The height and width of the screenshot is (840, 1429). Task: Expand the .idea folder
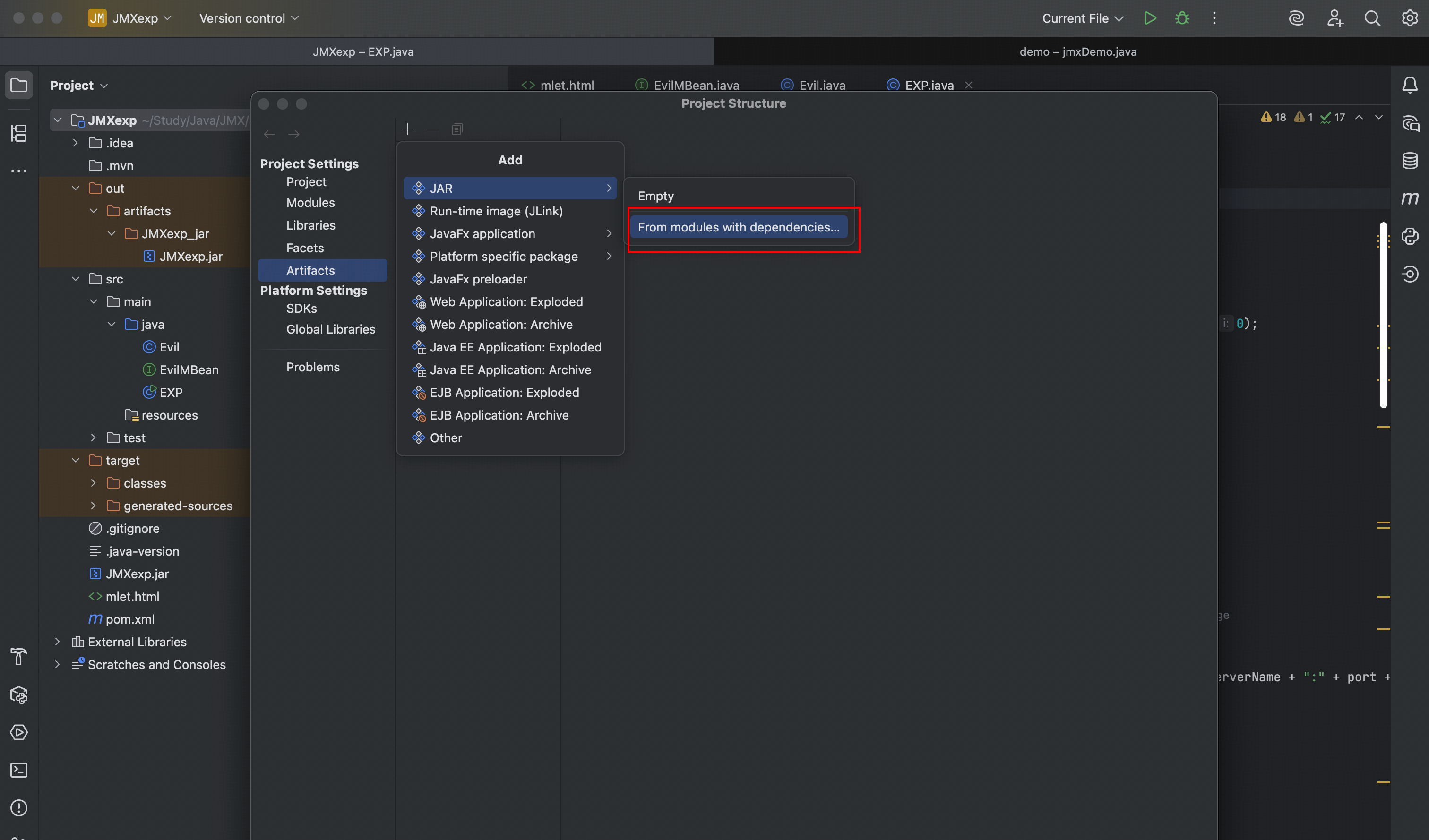(x=76, y=143)
